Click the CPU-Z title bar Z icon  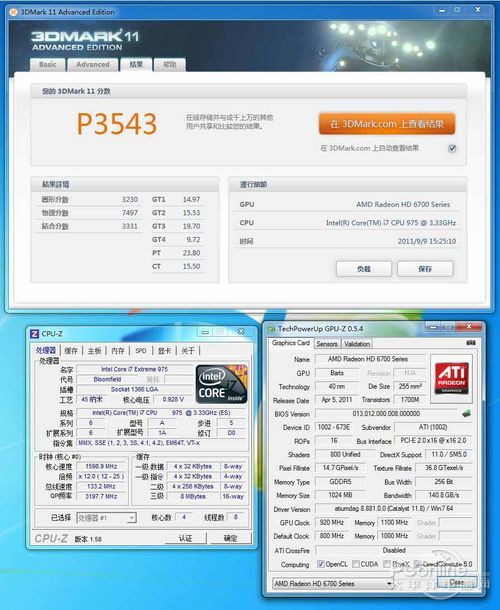pyautogui.click(x=34, y=333)
